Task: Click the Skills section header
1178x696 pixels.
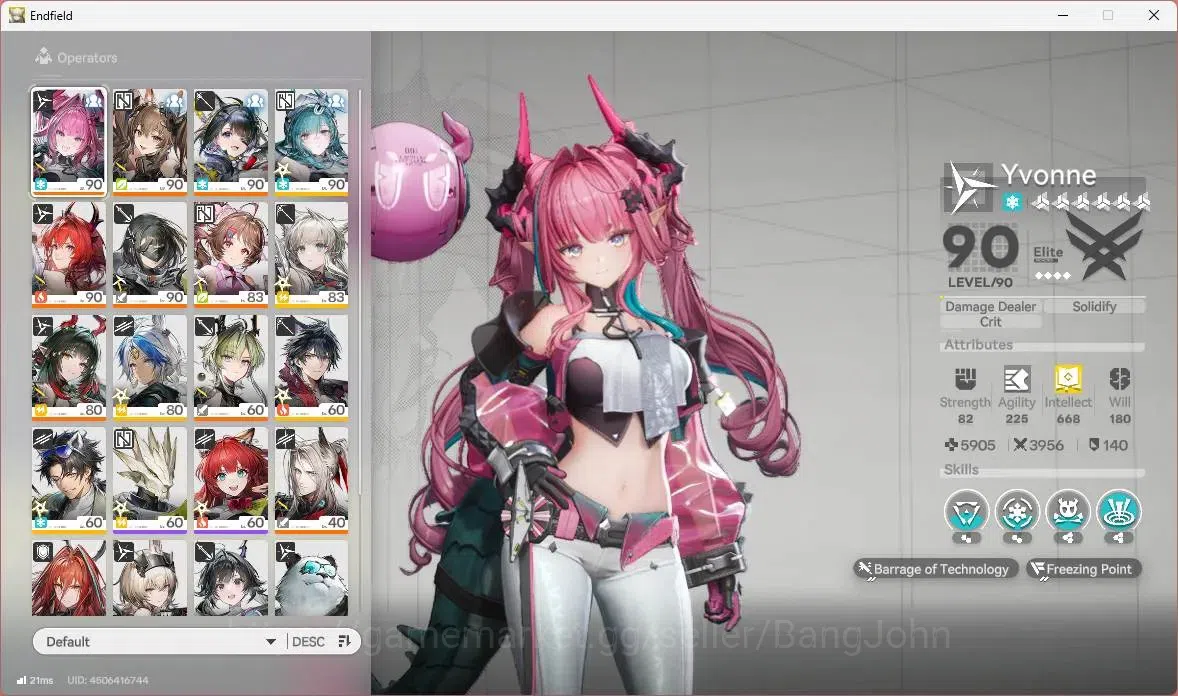Action: (961, 469)
